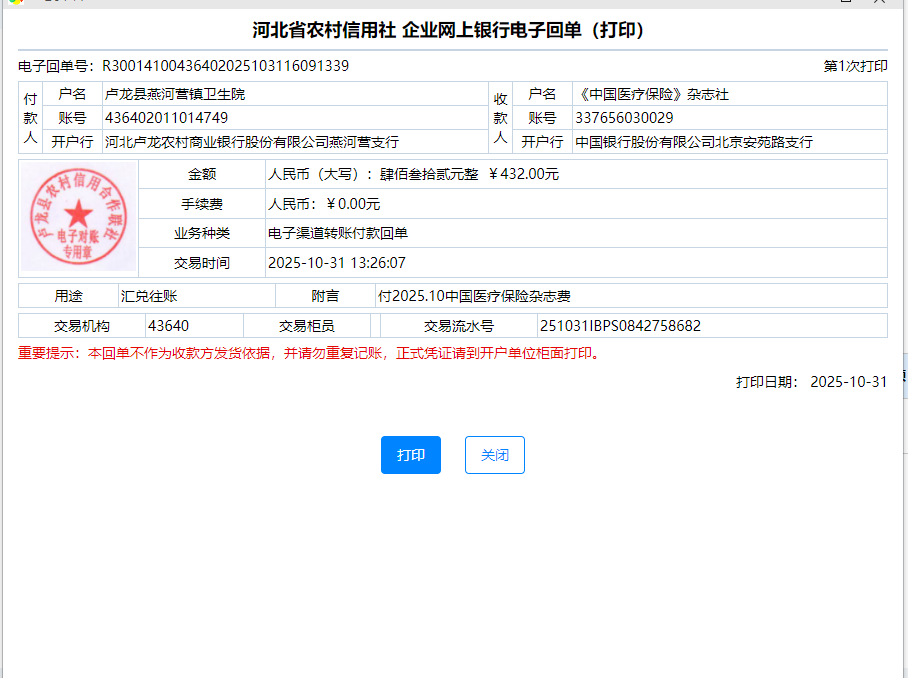The image size is (908, 678).
Task: Click serial number 251031IBPS0842758682
Action: [x=620, y=326]
